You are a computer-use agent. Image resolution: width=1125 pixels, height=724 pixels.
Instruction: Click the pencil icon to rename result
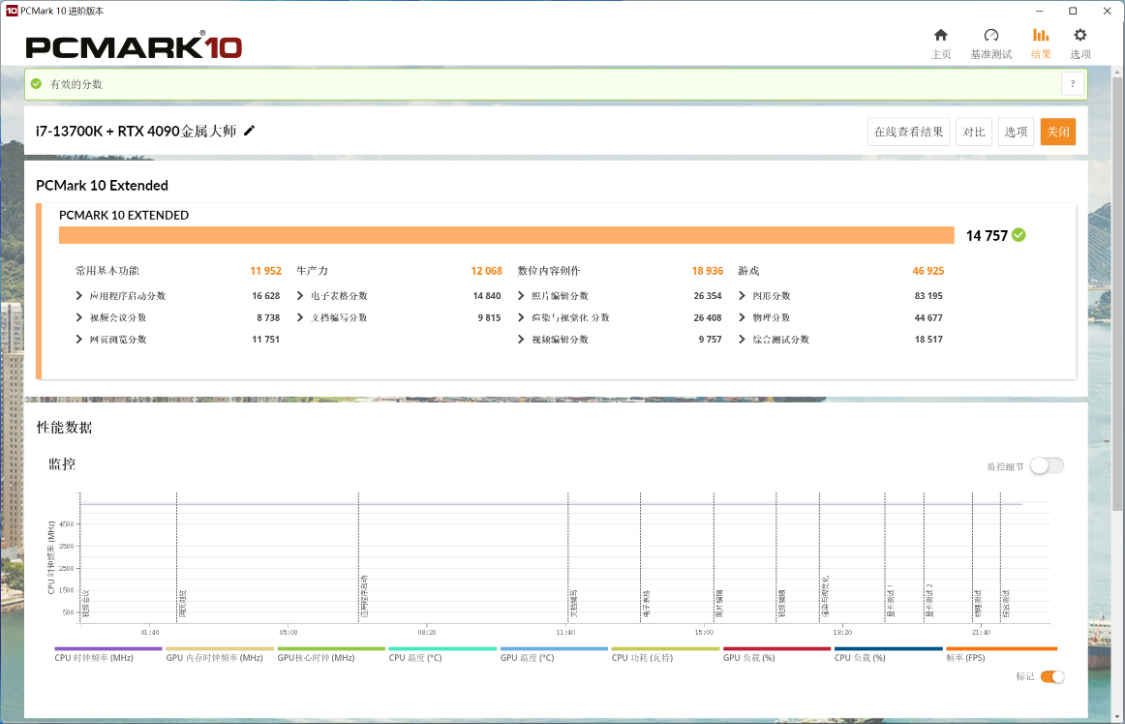(250, 131)
